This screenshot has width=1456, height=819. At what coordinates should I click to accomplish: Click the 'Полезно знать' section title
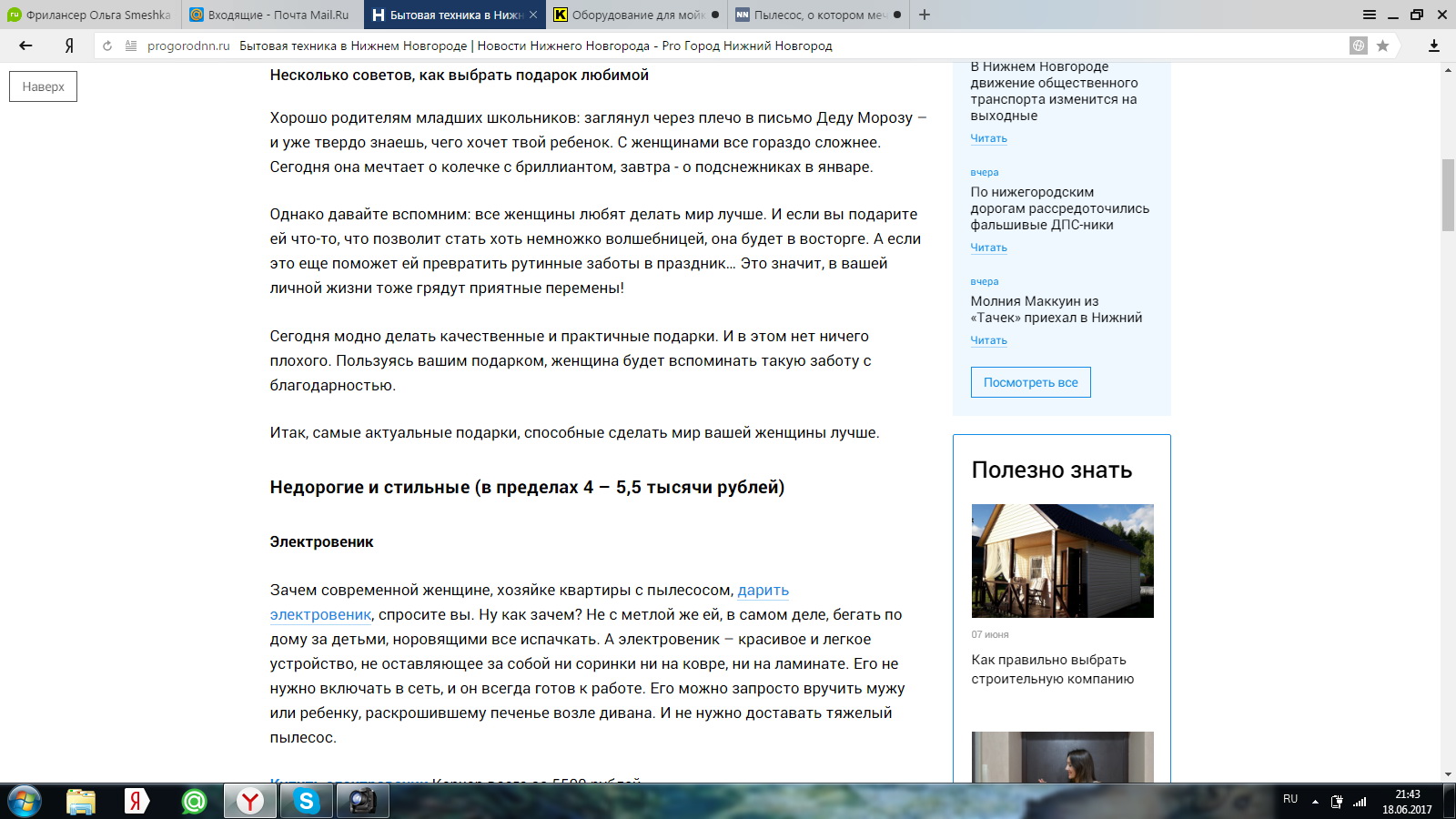point(1051,470)
